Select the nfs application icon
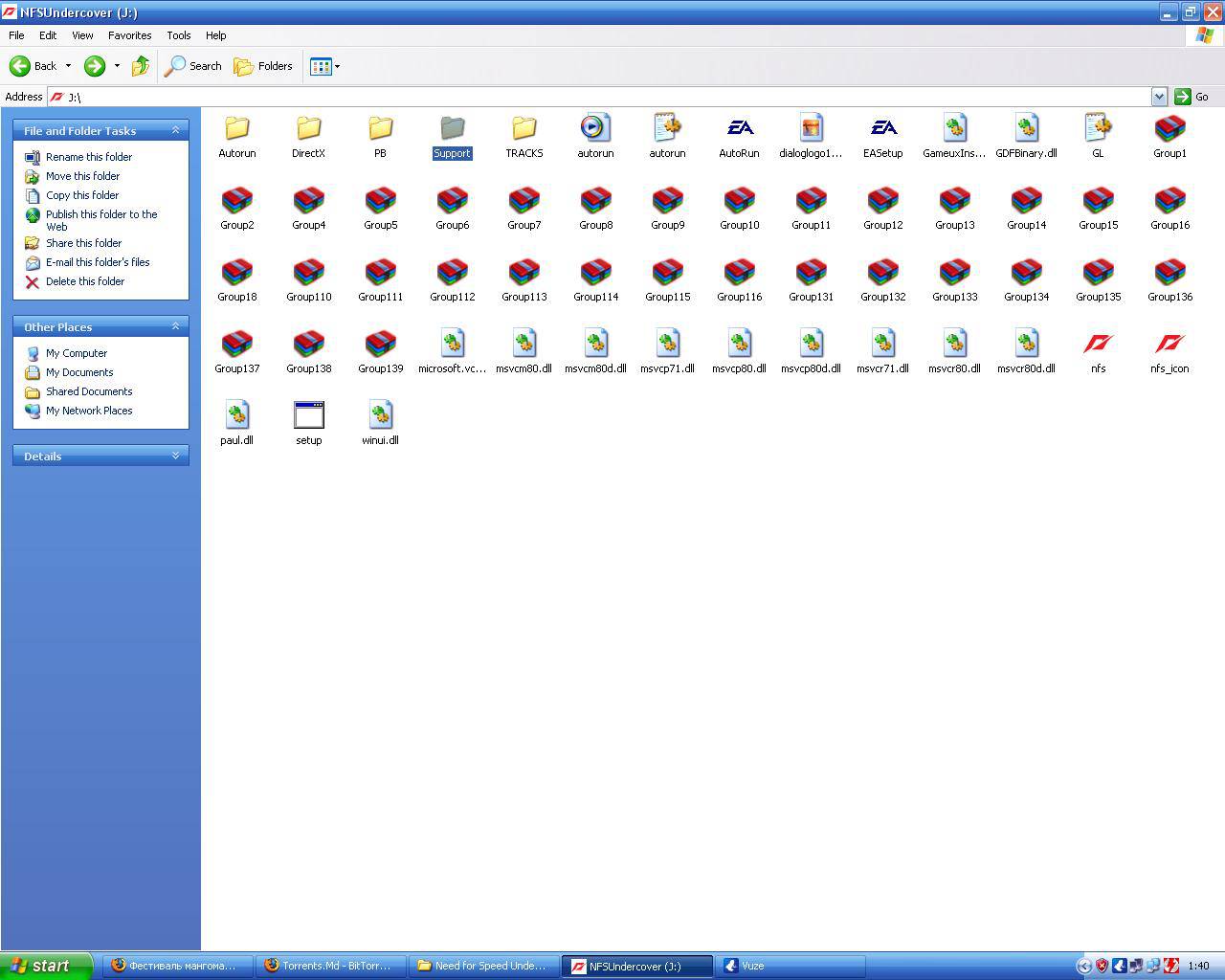 (x=1098, y=343)
